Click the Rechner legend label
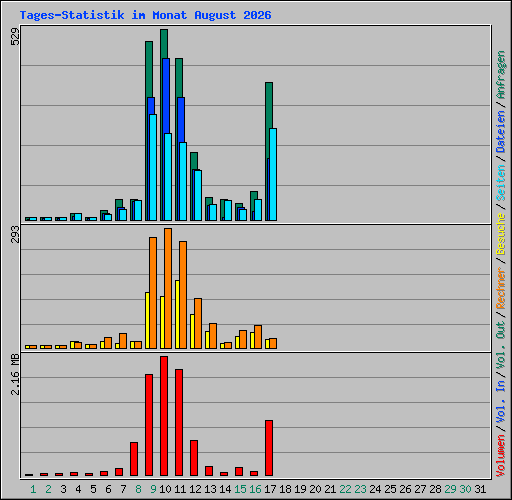Screen dimensions: 512x500 click(501, 288)
